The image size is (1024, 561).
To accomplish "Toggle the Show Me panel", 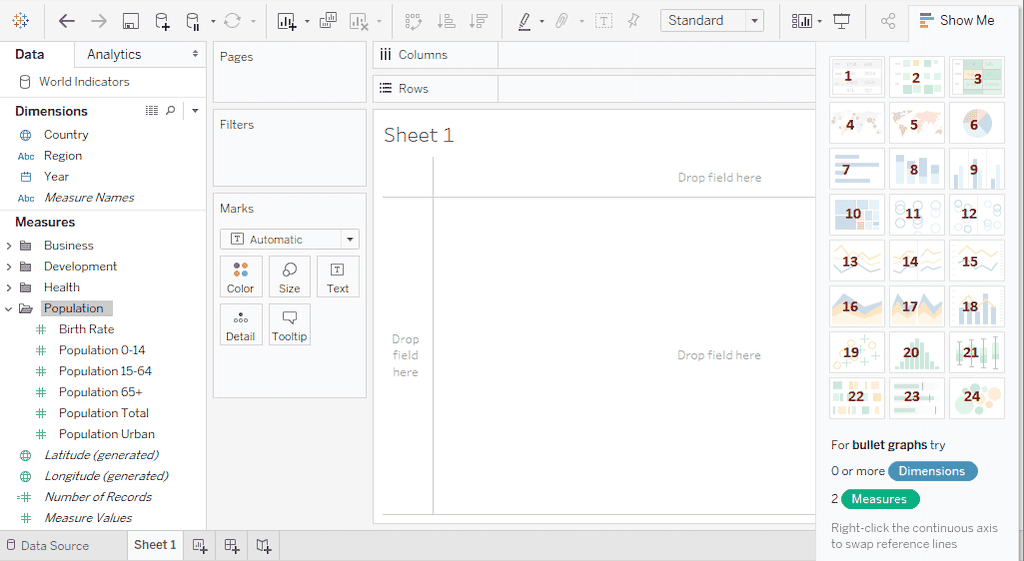I will point(956,20).
